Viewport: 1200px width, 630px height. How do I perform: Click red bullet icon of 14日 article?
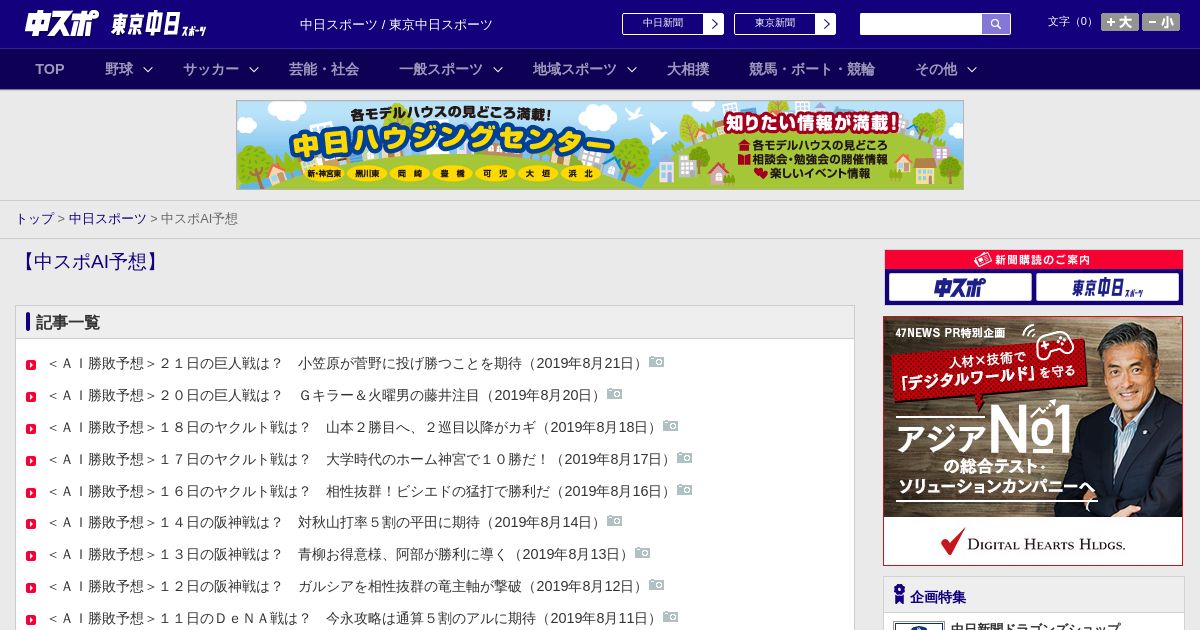31,524
